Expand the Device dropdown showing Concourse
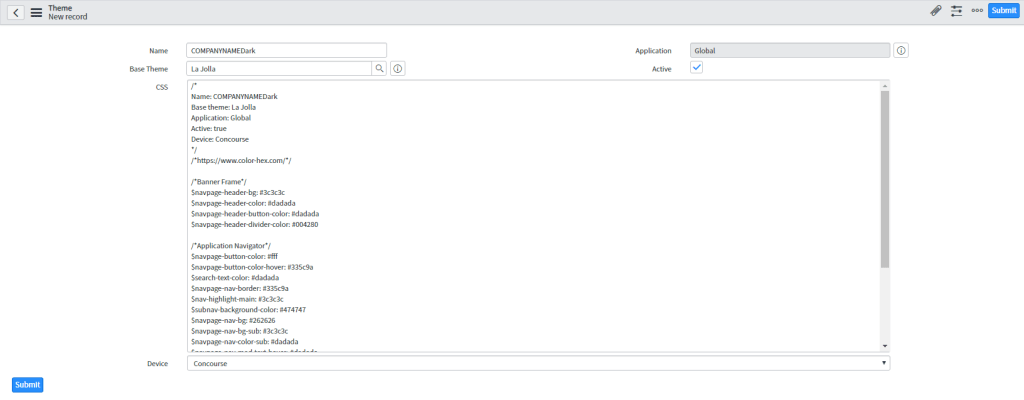The height and width of the screenshot is (400, 1024). [538, 364]
